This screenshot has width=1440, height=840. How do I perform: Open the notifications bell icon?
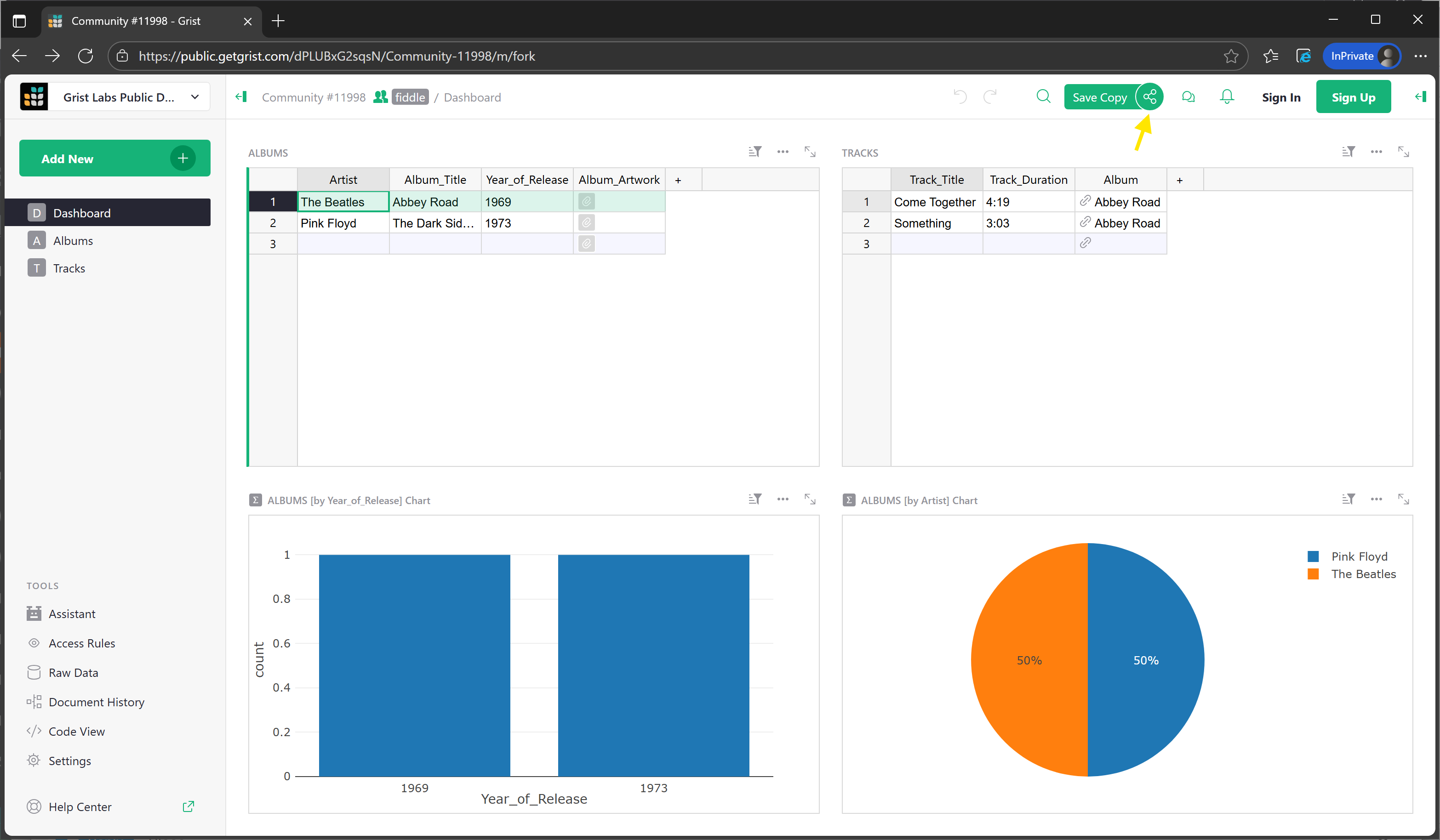tap(1226, 97)
